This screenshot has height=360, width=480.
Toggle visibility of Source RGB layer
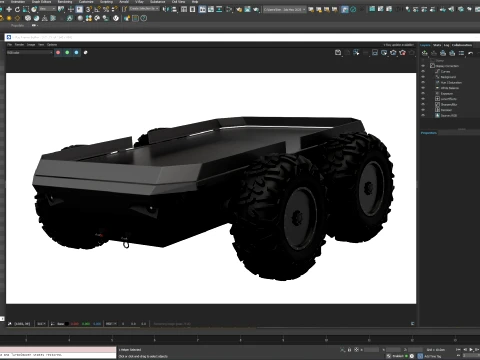[x=423, y=115]
